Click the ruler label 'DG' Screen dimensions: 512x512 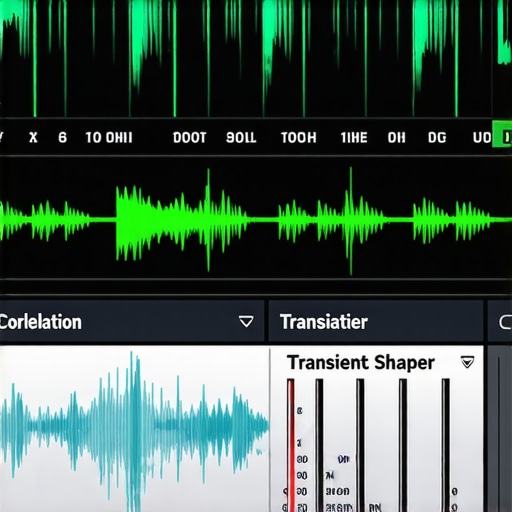[437, 138]
